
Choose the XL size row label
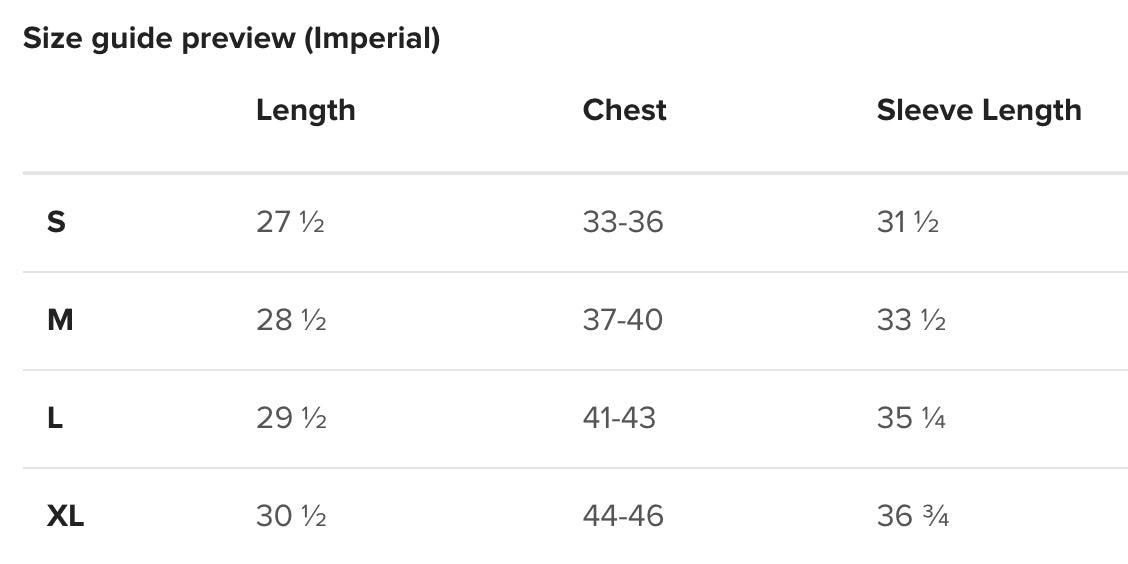pos(66,516)
